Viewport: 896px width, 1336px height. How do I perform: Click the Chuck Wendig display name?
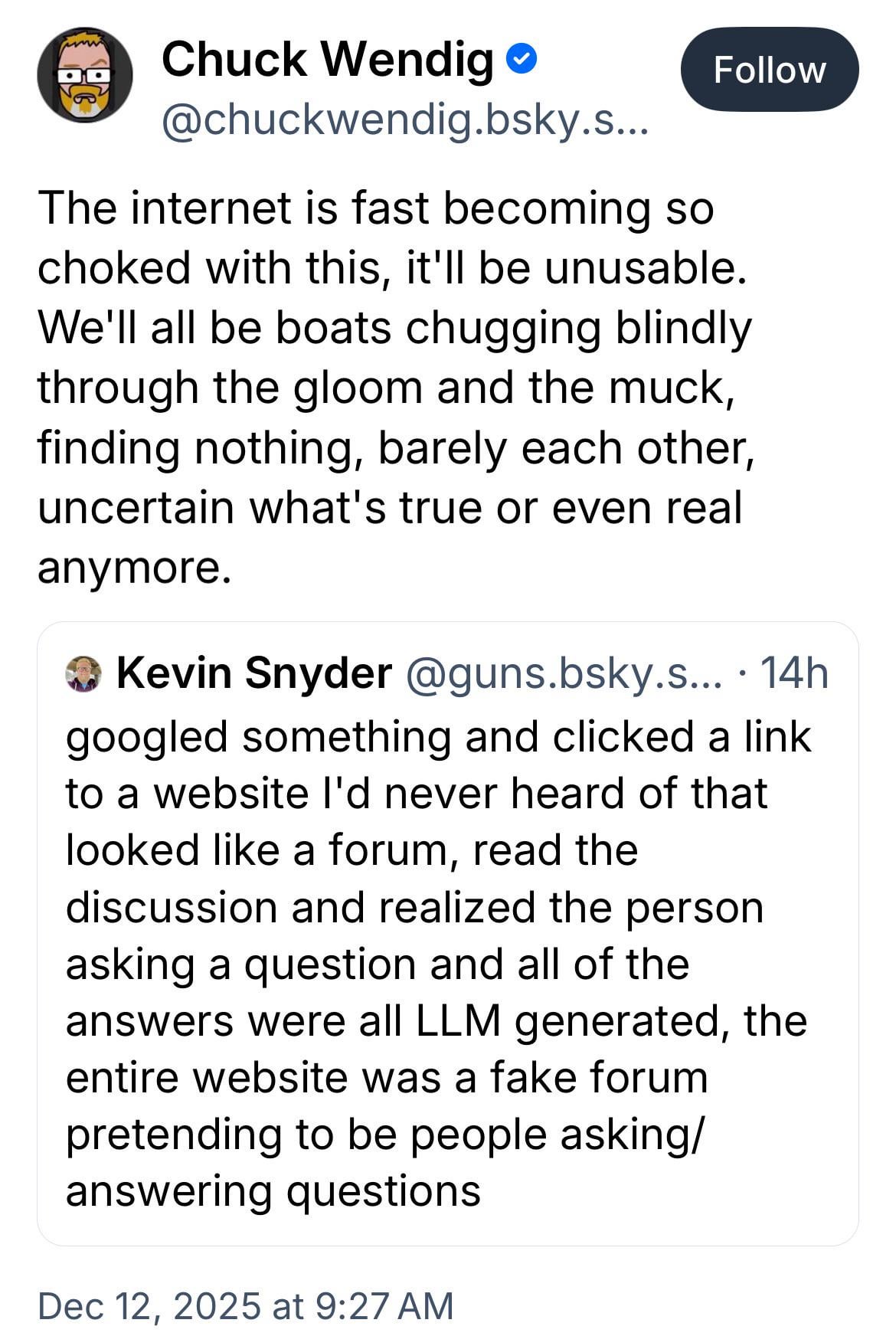(x=327, y=60)
